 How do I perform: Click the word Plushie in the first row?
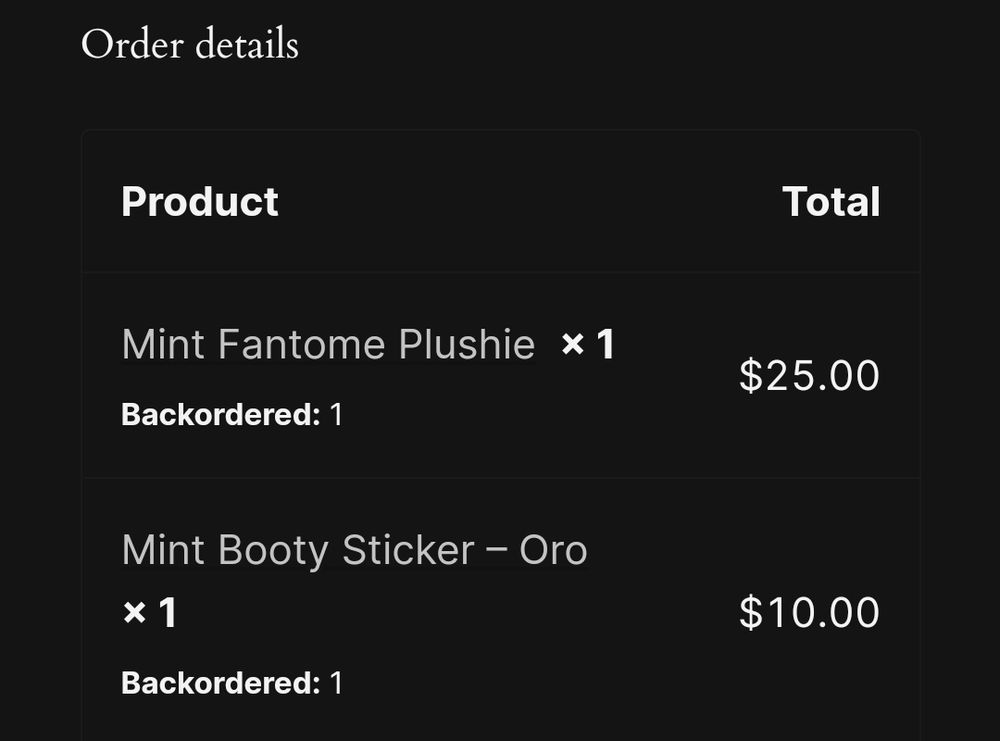click(x=466, y=344)
